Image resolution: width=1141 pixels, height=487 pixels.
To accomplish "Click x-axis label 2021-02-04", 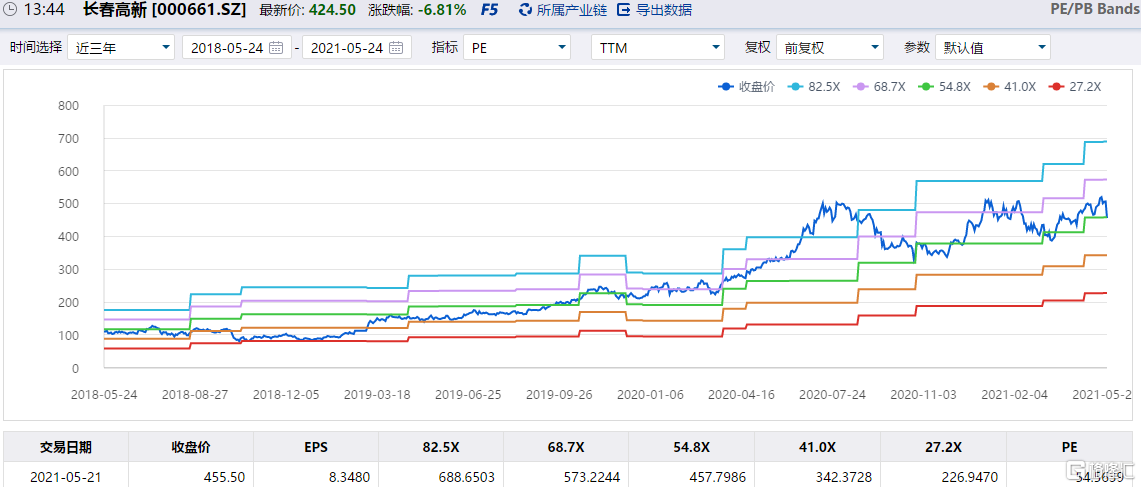I will (1014, 394).
